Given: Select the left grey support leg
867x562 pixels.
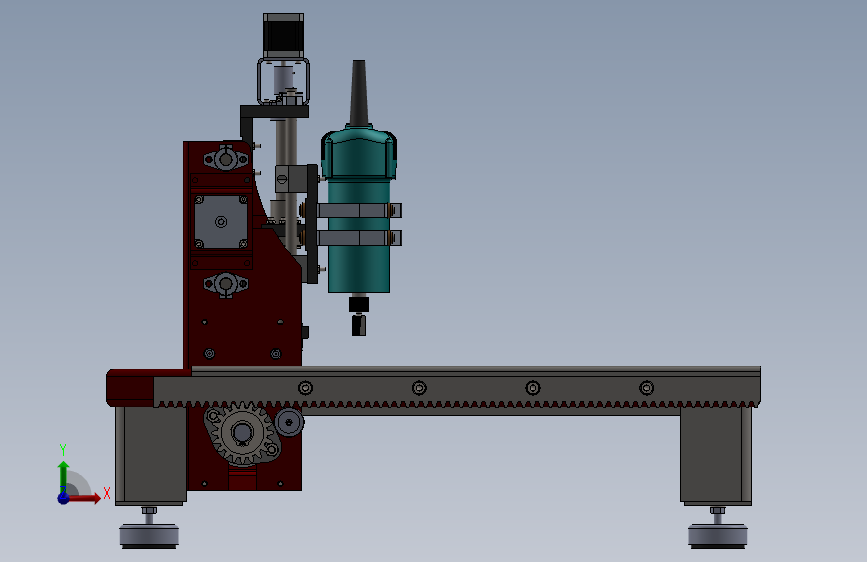Looking at the screenshot, I should click(150, 456).
